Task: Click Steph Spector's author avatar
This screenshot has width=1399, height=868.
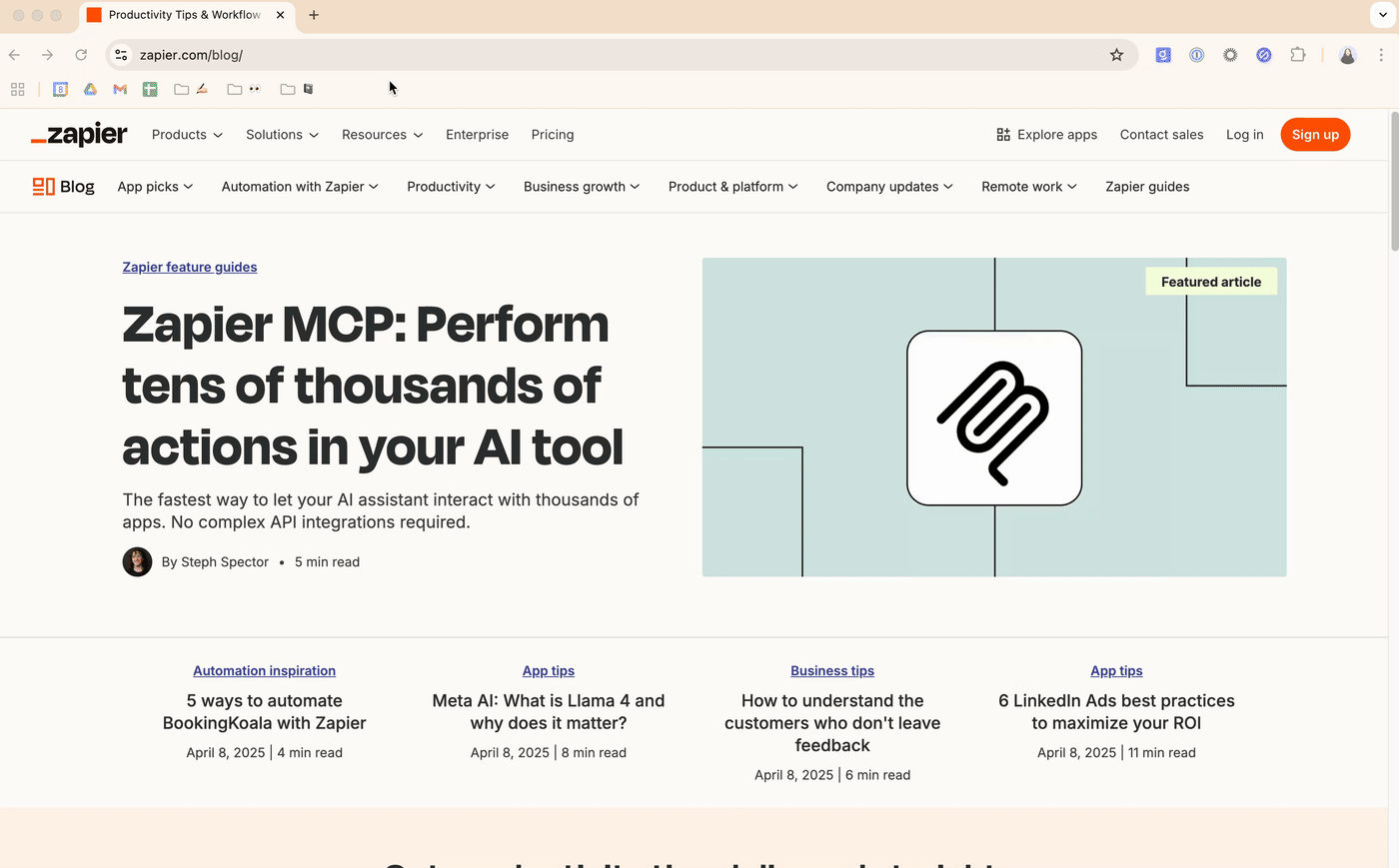Action: click(x=137, y=562)
